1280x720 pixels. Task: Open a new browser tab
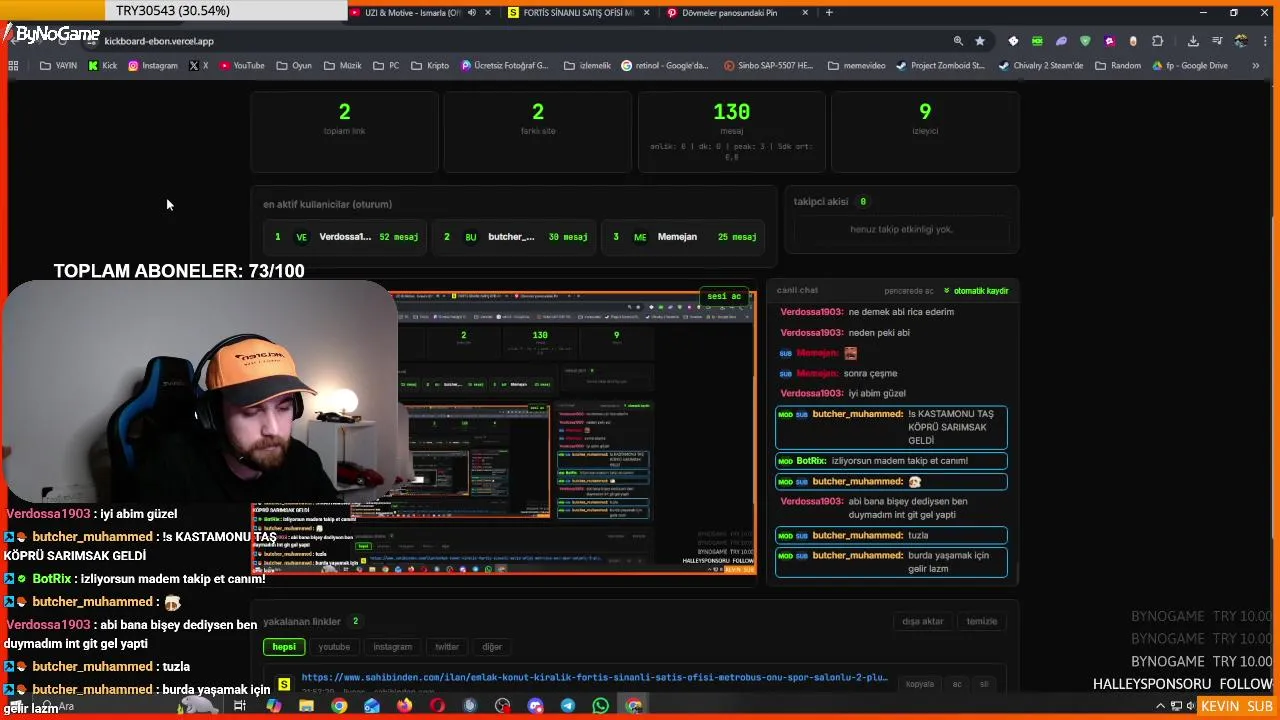tap(829, 13)
